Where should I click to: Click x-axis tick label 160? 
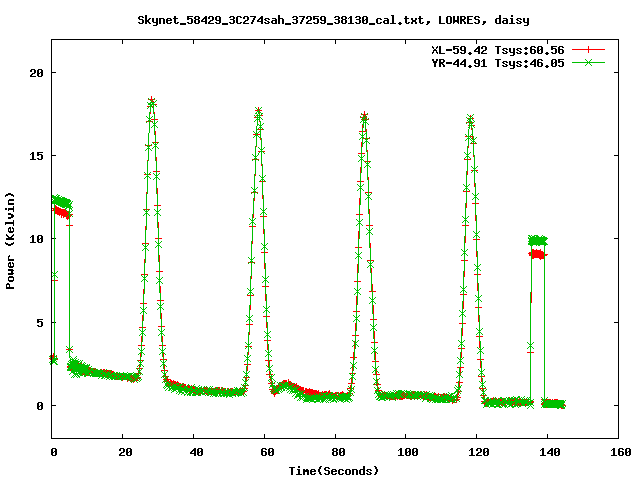coord(621,452)
